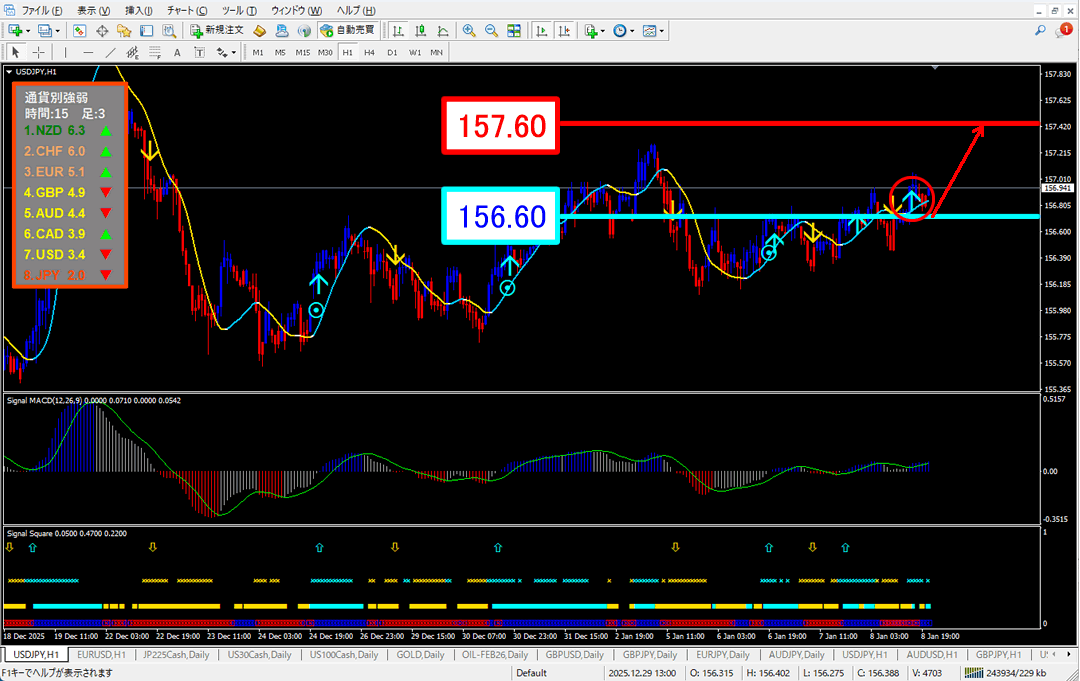
Task: Zoom in on the chart
Action: [x=468, y=31]
